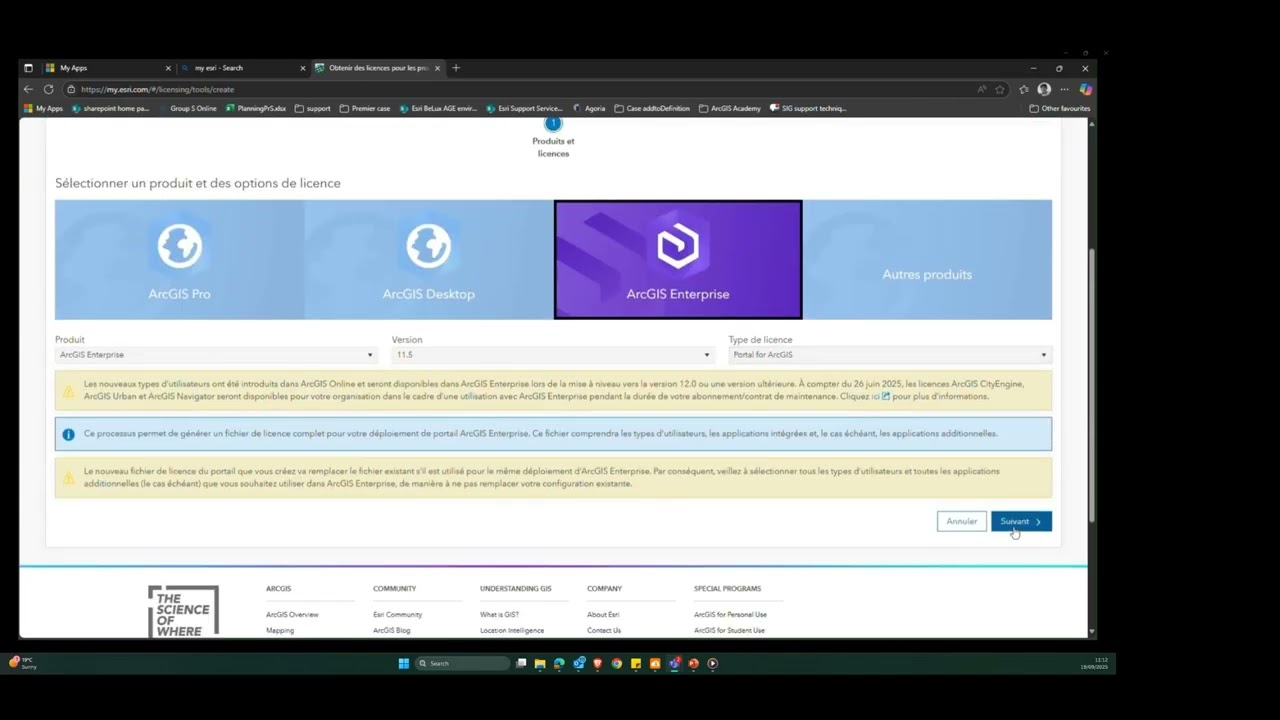Open the ArcGIS Overview footer link
This screenshot has width=1280, height=720.
pyautogui.click(x=292, y=615)
